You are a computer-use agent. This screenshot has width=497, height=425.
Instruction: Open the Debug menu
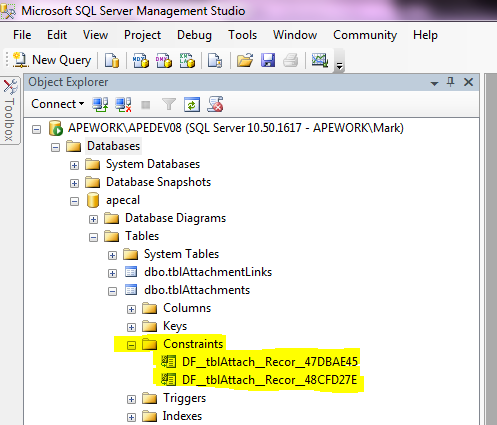194,35
